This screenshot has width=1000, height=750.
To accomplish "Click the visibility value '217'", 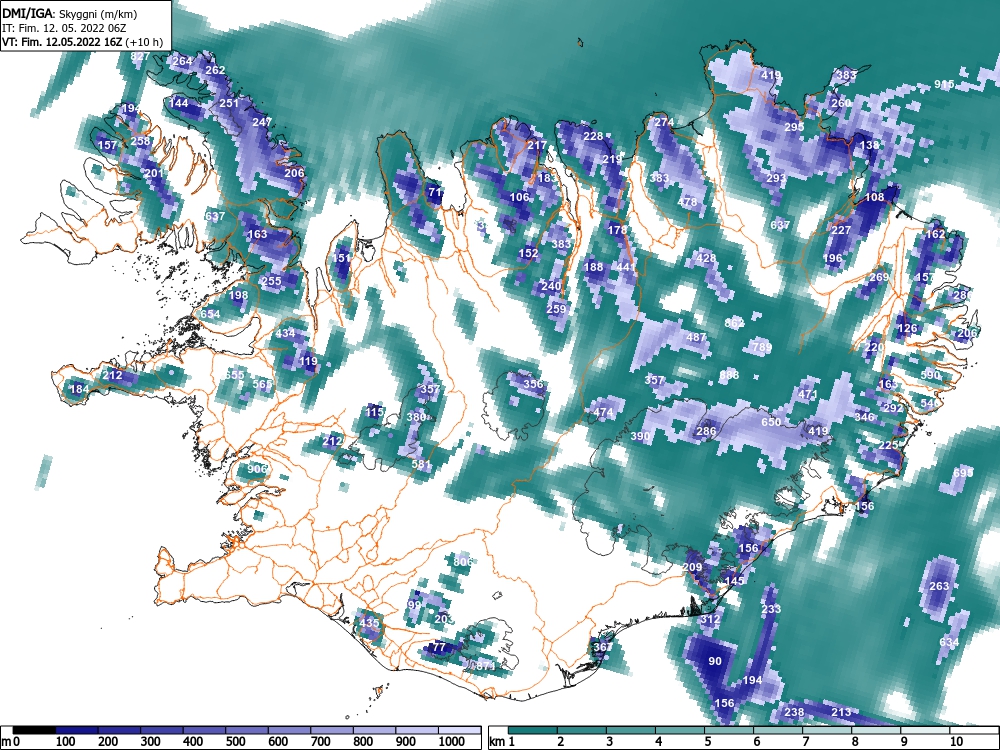I will tap(537, 145).
